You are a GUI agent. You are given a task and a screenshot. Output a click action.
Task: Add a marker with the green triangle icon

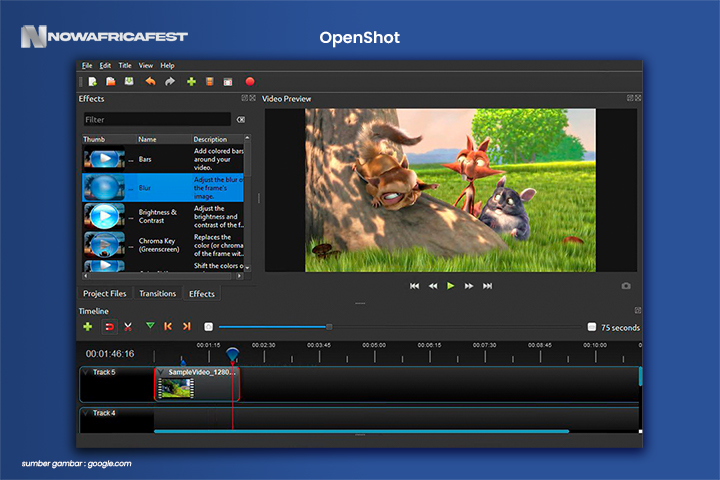pos(150,326)
